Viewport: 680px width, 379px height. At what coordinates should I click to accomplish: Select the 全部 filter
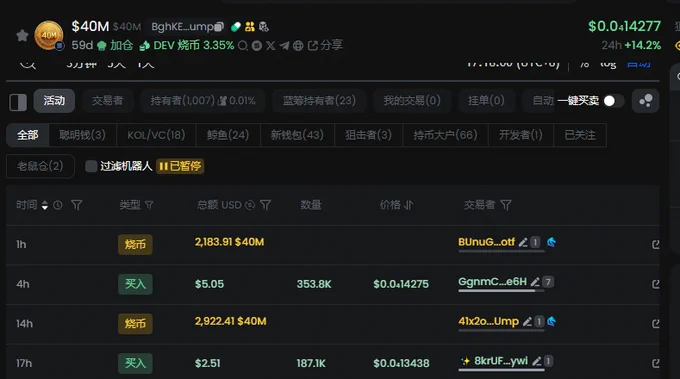pyautogui.click(x=27, y=135)
